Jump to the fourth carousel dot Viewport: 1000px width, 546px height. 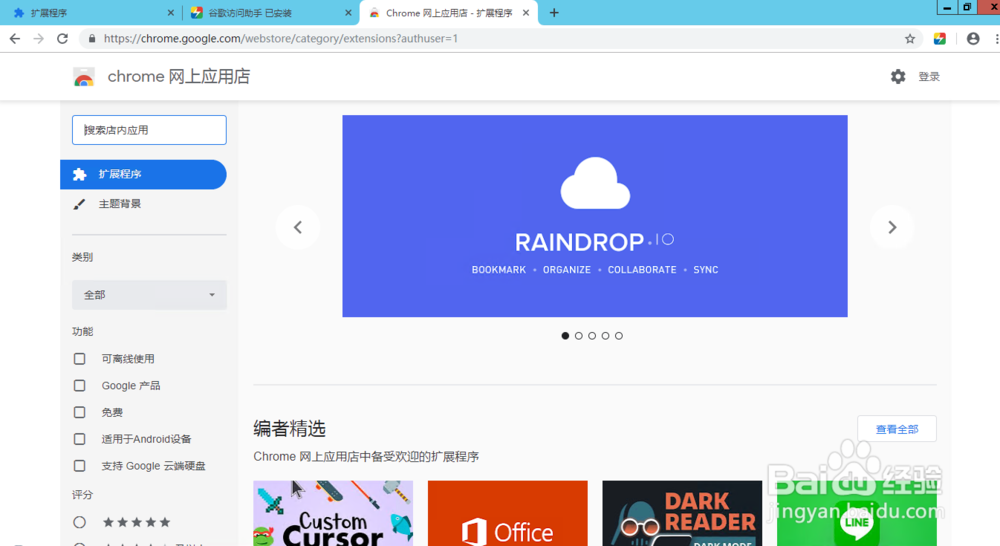pyautogui.click(x=605, y=336)
